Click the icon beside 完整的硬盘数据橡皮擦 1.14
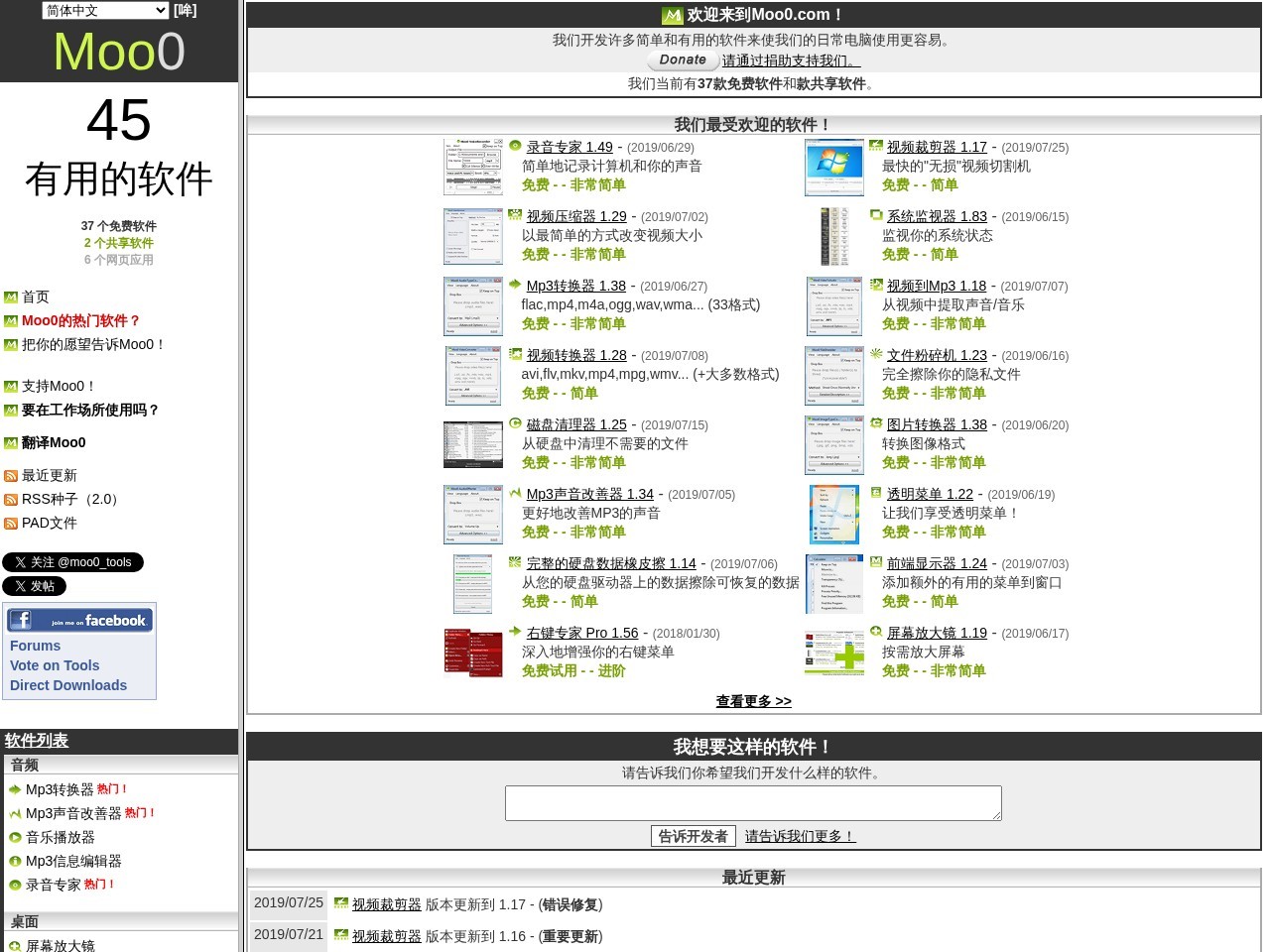This screenshot has width=1270, height=952. click(x=515, y=562)
